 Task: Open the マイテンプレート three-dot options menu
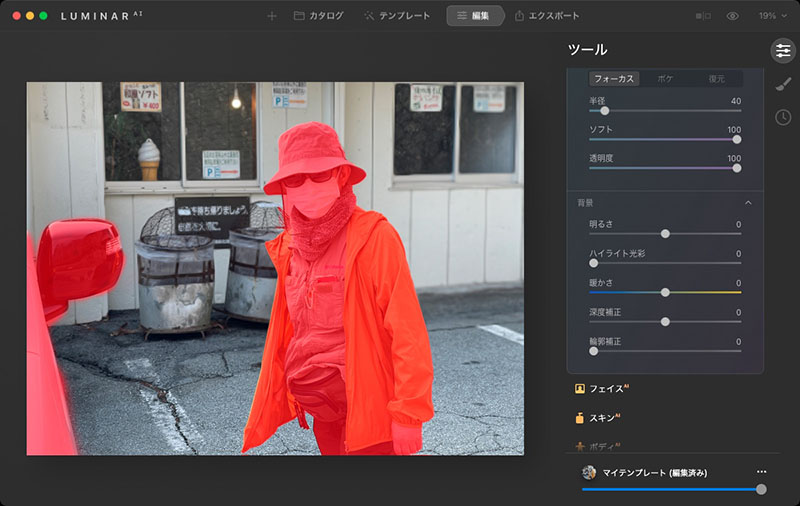pos(761,472)
